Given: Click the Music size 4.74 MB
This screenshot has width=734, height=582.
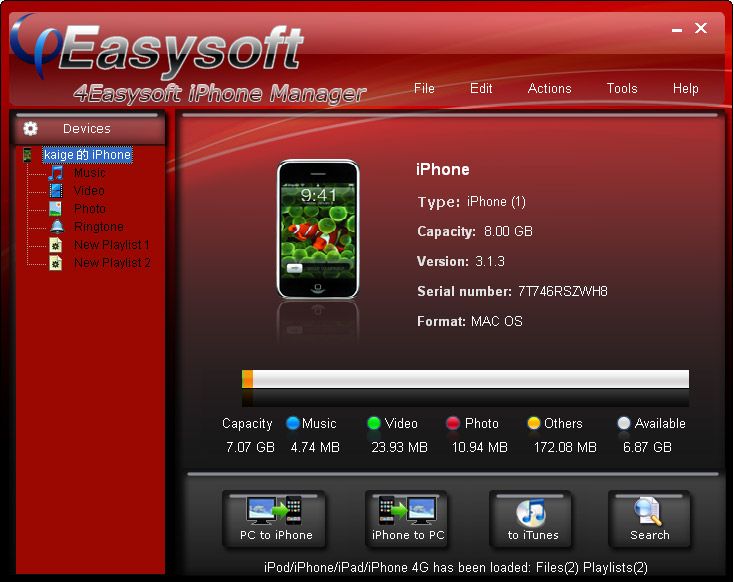Looking at the screenshot, I should pyautogui.click(x=315, y=447).
